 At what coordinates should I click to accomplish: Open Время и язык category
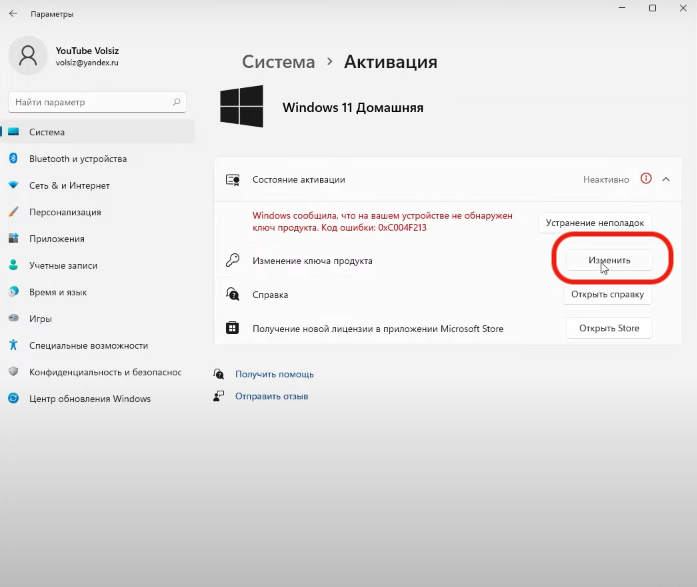(x=97, y=292)
